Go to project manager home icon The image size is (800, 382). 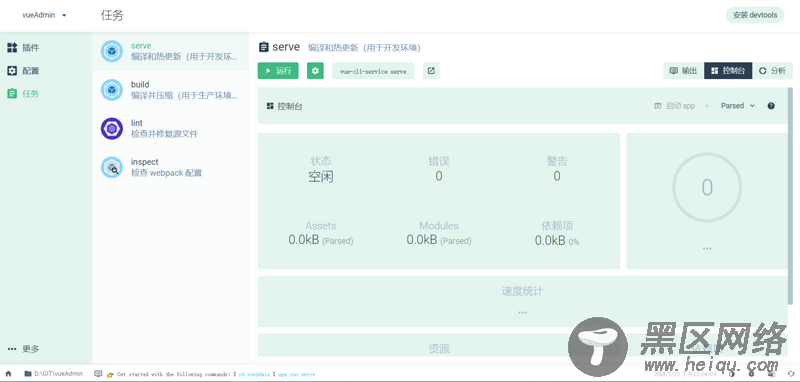(x=8, y=373)
